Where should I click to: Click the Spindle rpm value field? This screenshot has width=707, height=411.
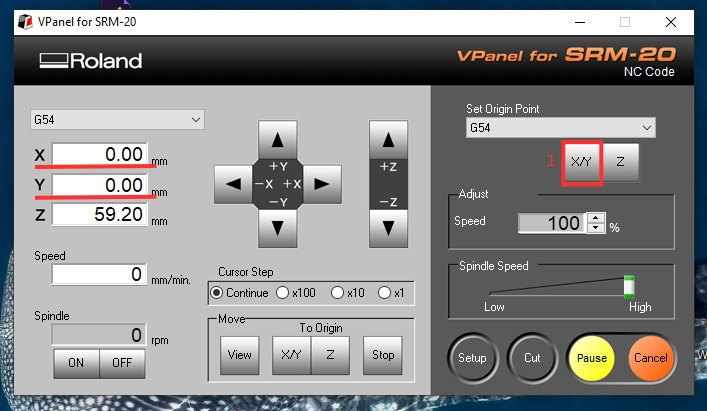99,335
